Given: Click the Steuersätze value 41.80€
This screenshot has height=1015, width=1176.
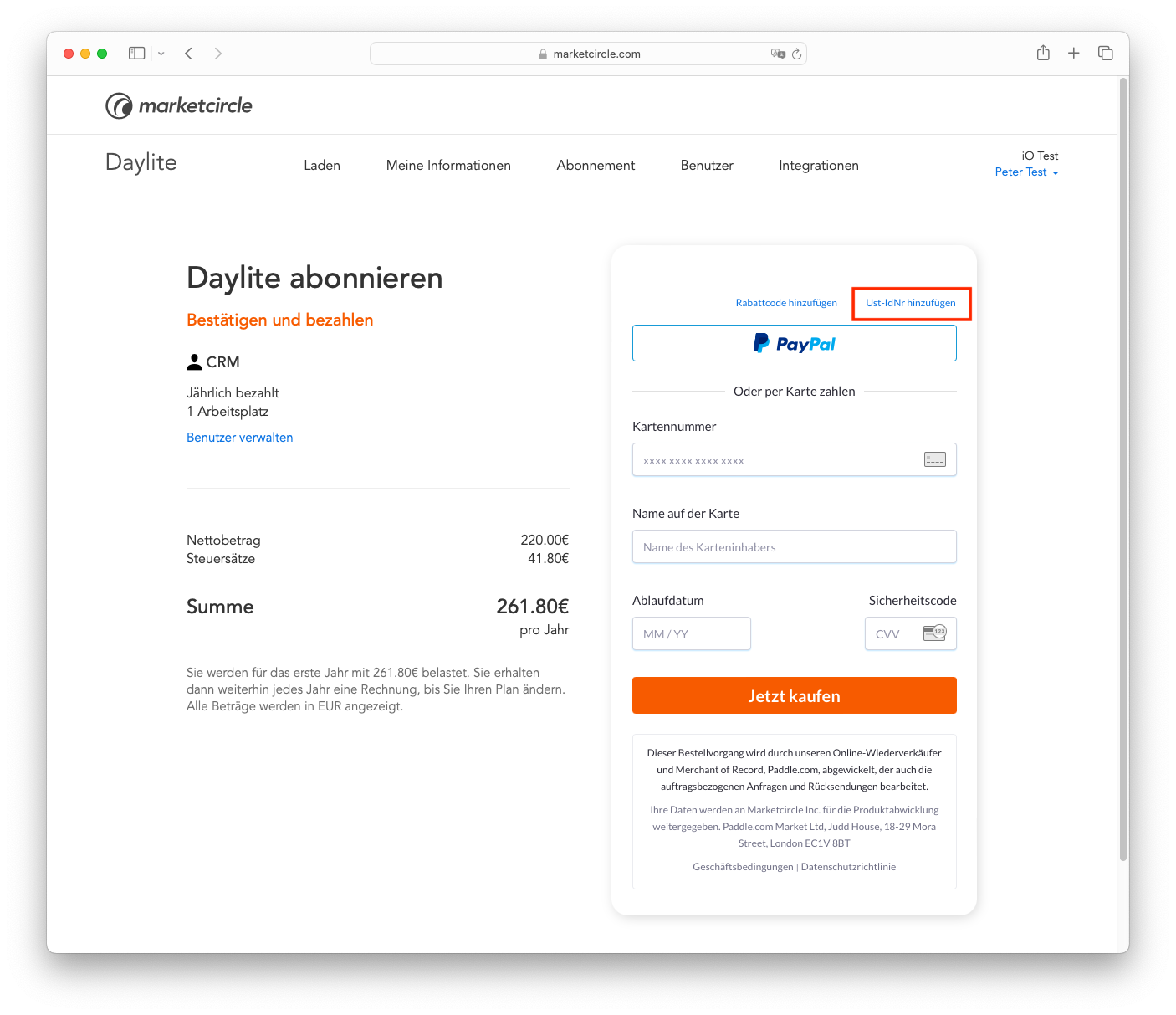Looking at the screenshot, I should 548,558.
